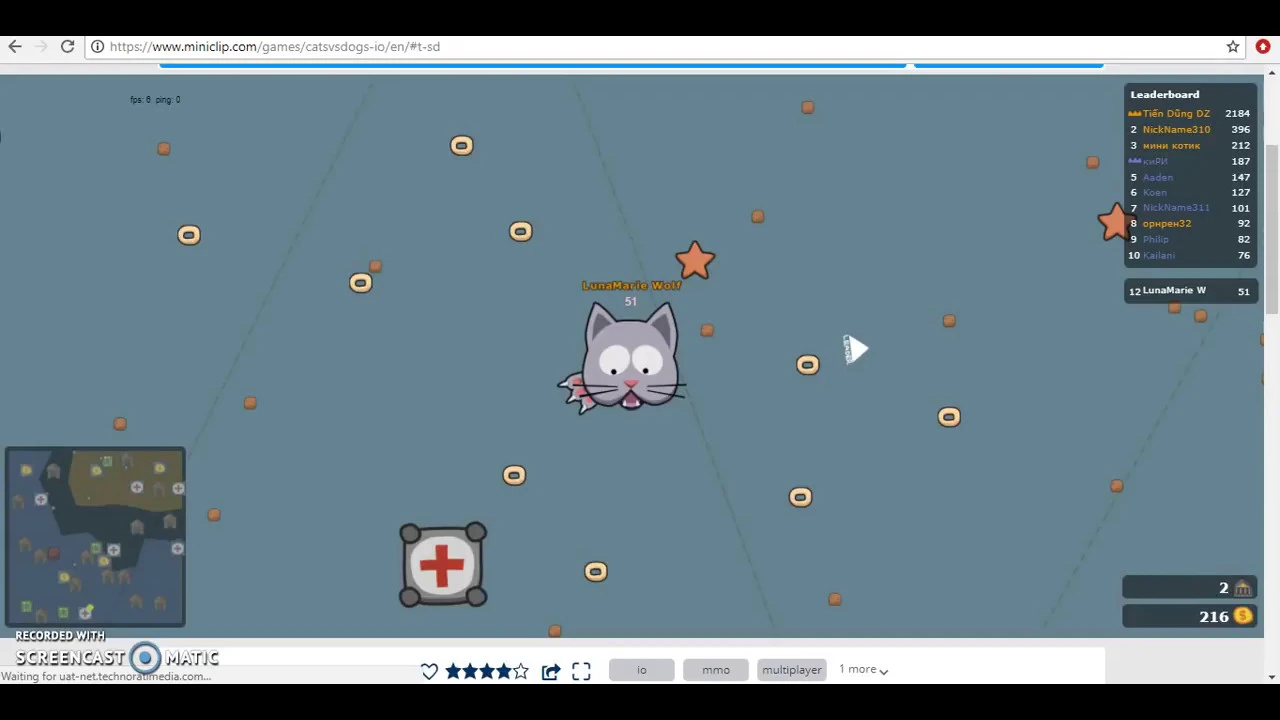Click the 'LunaMarie Wolf' name label above cat
1280x720 pixels.
click(x=631, y=285)
